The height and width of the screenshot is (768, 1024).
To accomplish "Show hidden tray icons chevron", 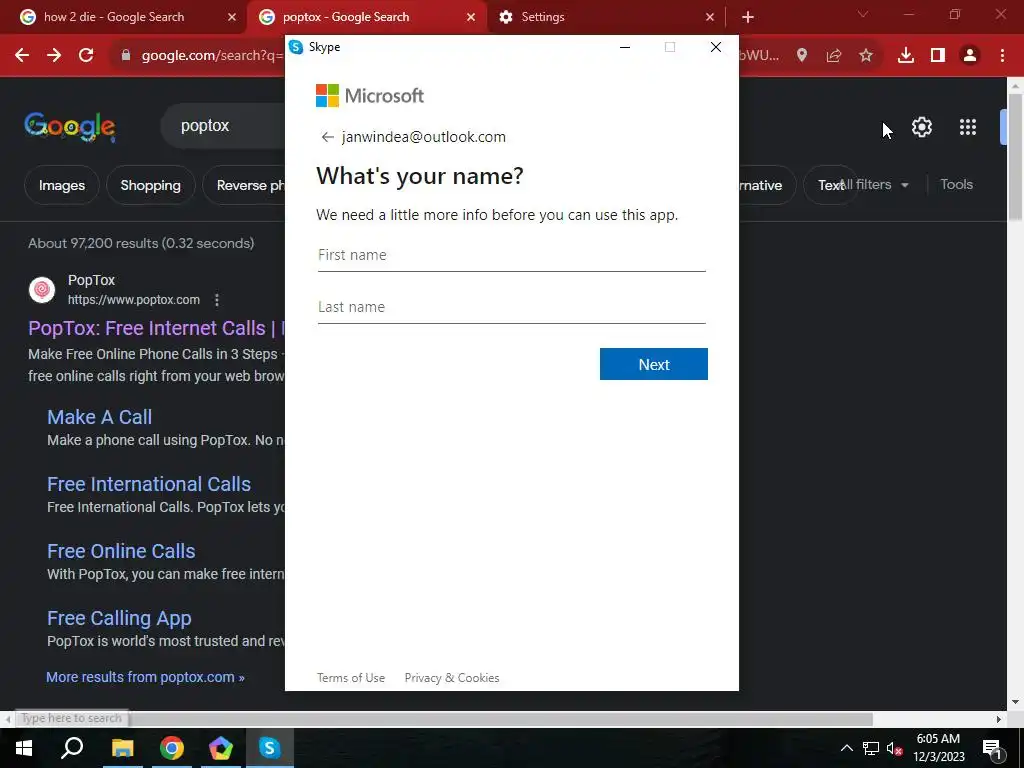I will [846, 748].
